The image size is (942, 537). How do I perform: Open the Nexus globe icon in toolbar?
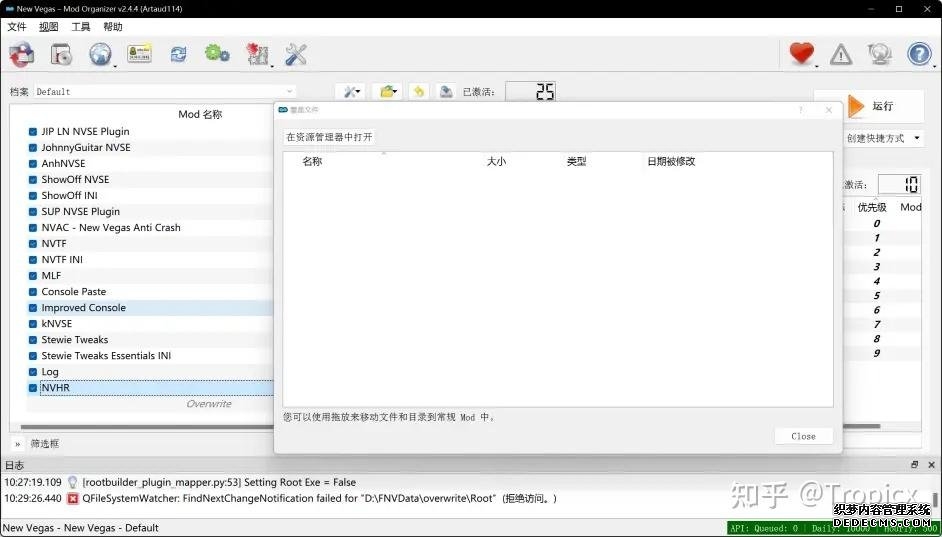[x=99, y=55]
